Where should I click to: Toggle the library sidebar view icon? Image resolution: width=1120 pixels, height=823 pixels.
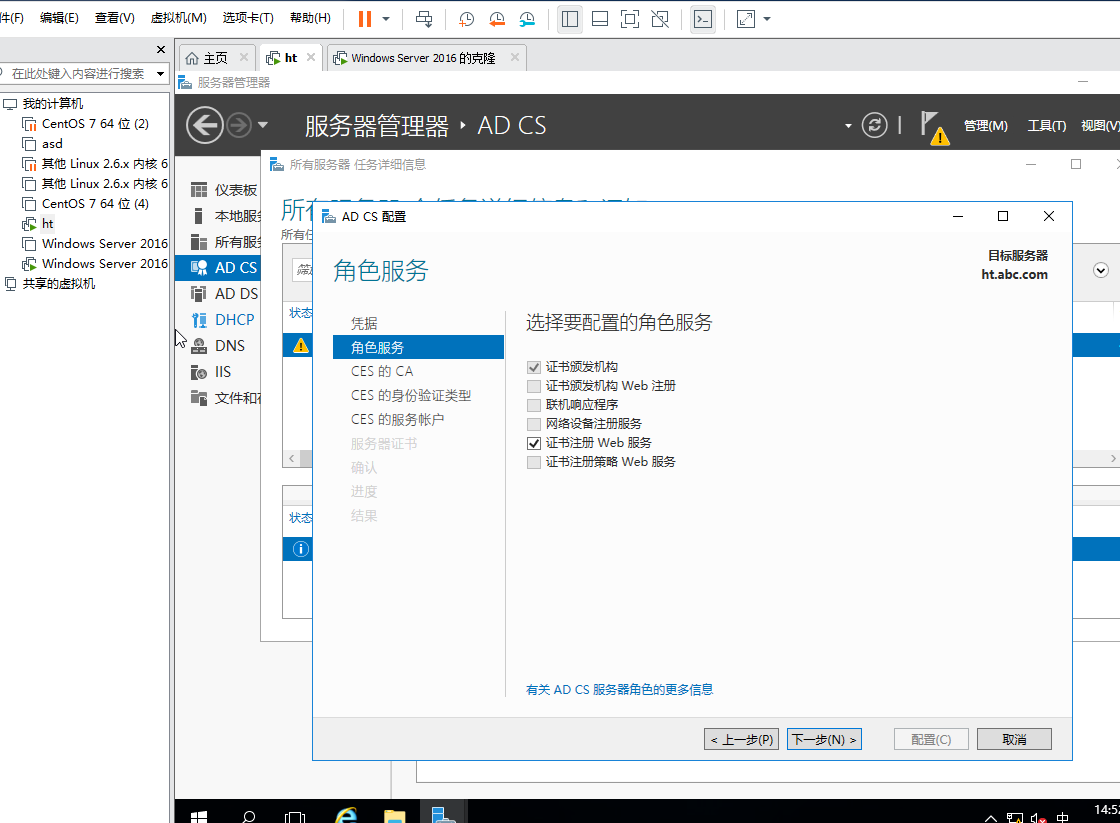click(570, 19)
